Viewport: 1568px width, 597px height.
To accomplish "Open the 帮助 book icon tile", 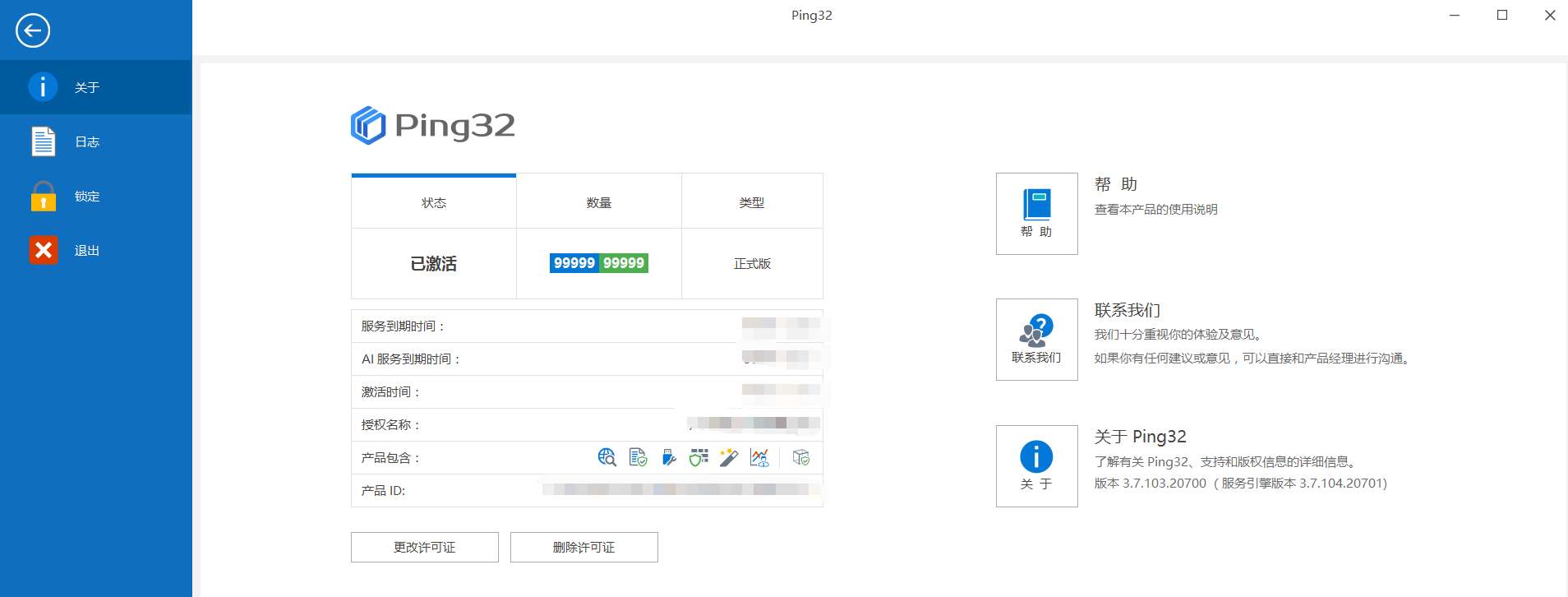I will coord(1037,214).
